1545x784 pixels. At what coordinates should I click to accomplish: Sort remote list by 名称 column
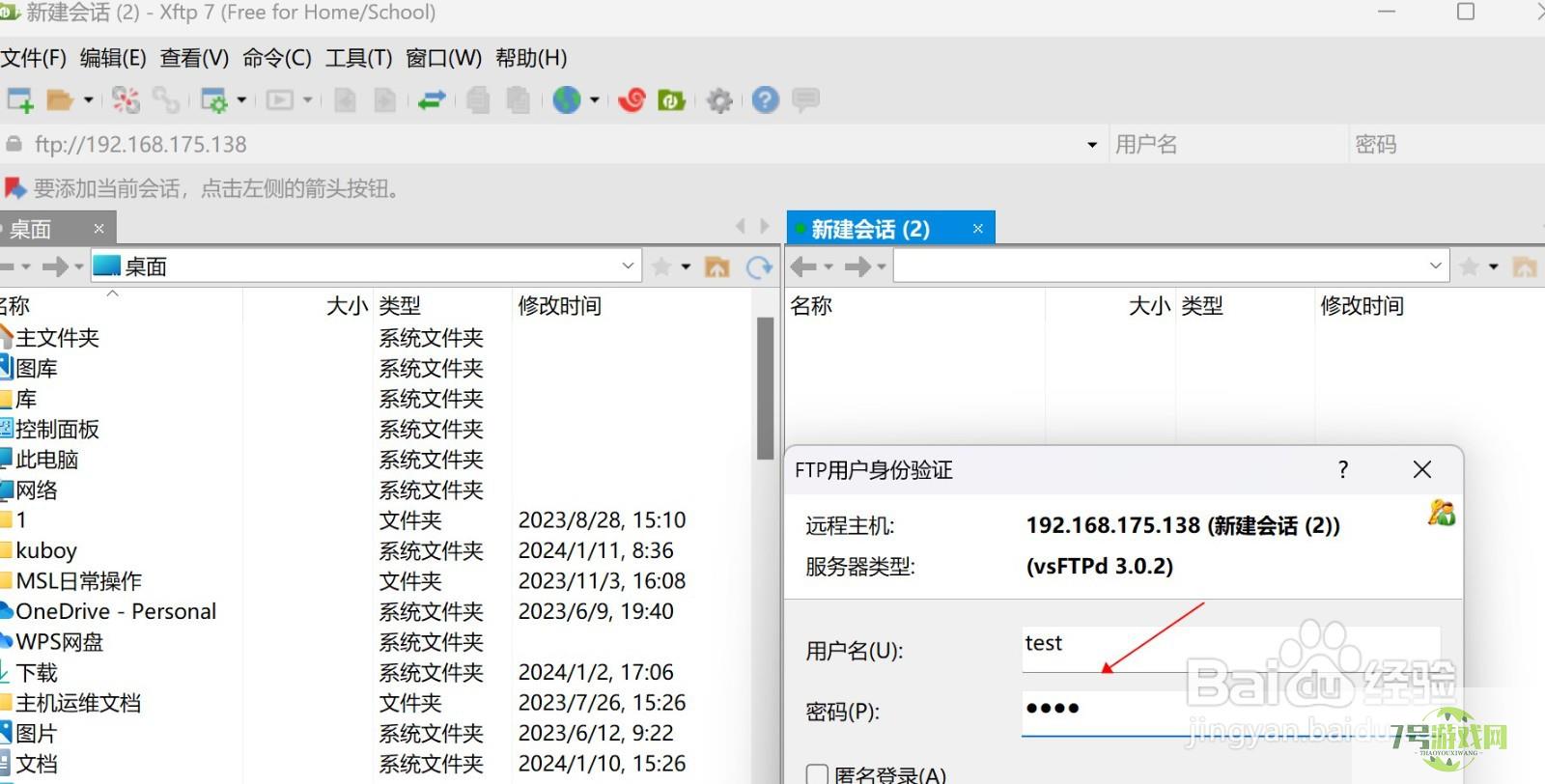click(x=811, y=306)
